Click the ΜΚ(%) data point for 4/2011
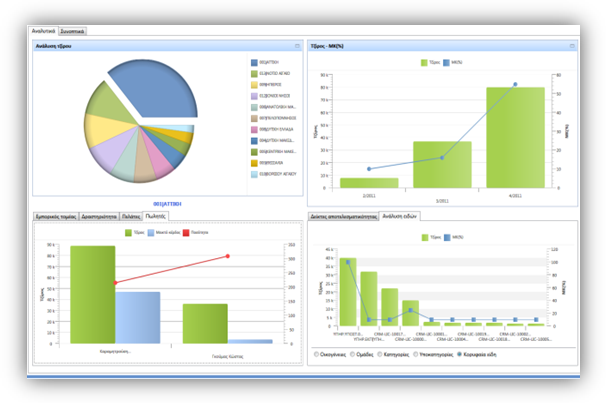Screen dimensions: 606x403 [515, 84]
